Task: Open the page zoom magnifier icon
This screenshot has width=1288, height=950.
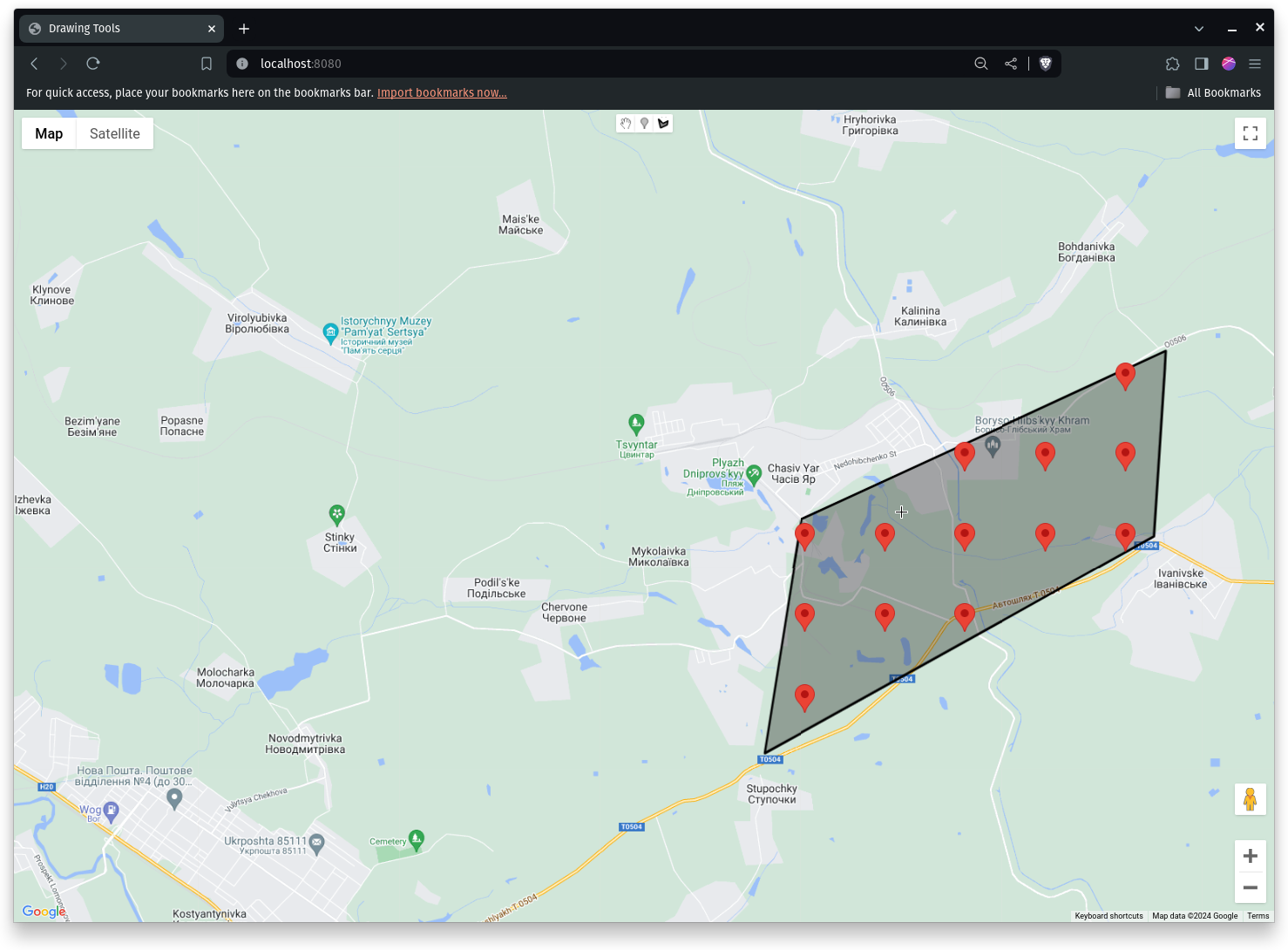Action: tap(981, 64)
